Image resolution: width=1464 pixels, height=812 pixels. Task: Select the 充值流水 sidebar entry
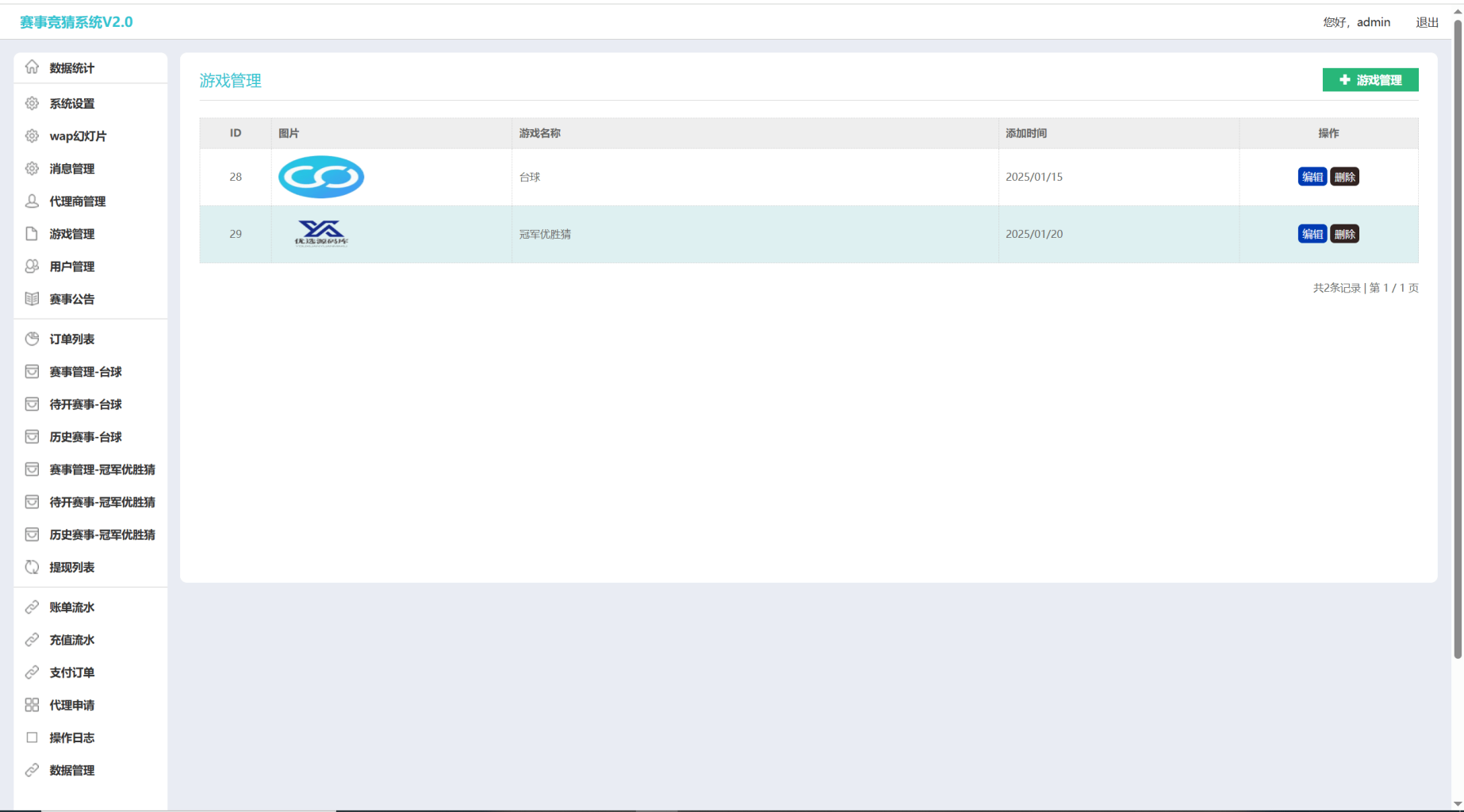(72, 640)
